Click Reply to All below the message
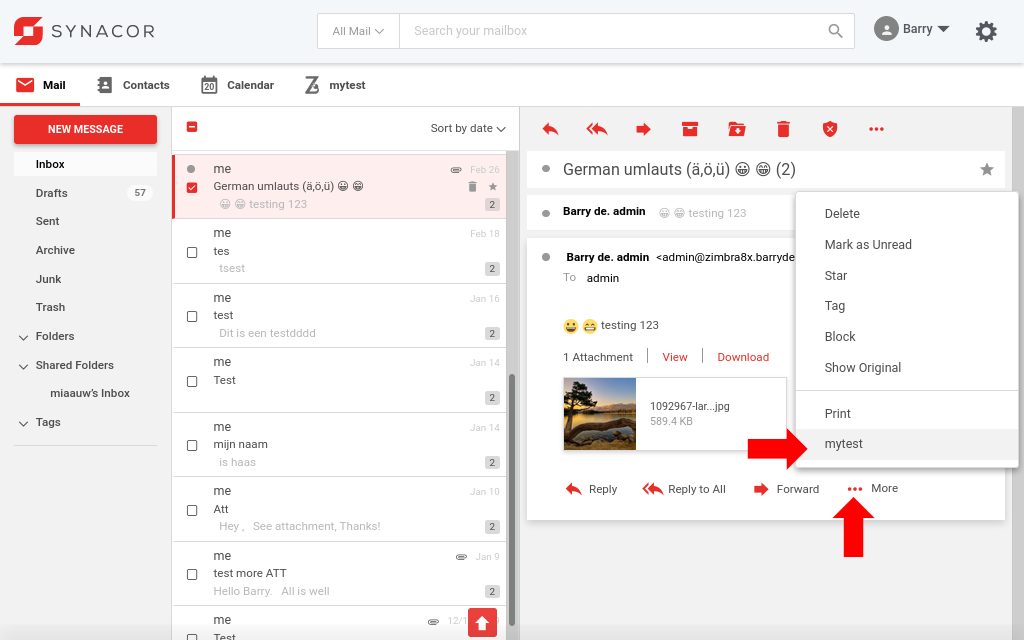The image size is (1024, 640). 684,489
